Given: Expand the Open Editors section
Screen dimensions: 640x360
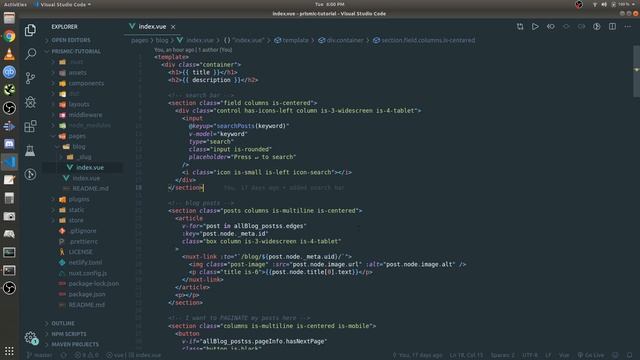Looking at the screenshot, I should (71, 40).
